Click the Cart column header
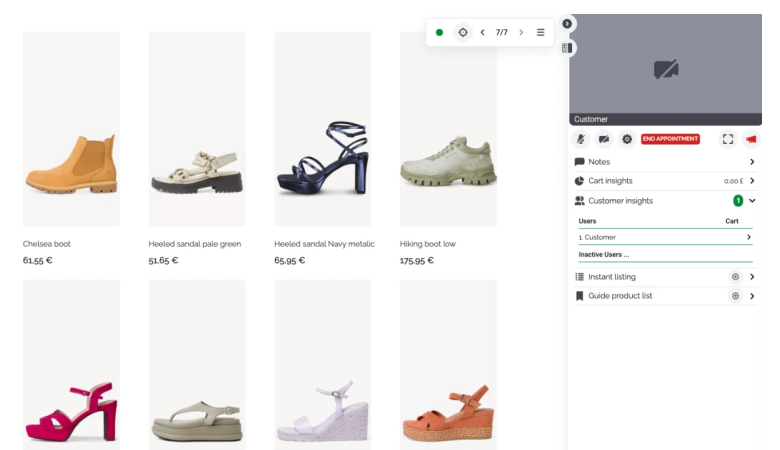The image size is (780, 450). point(732,221)
